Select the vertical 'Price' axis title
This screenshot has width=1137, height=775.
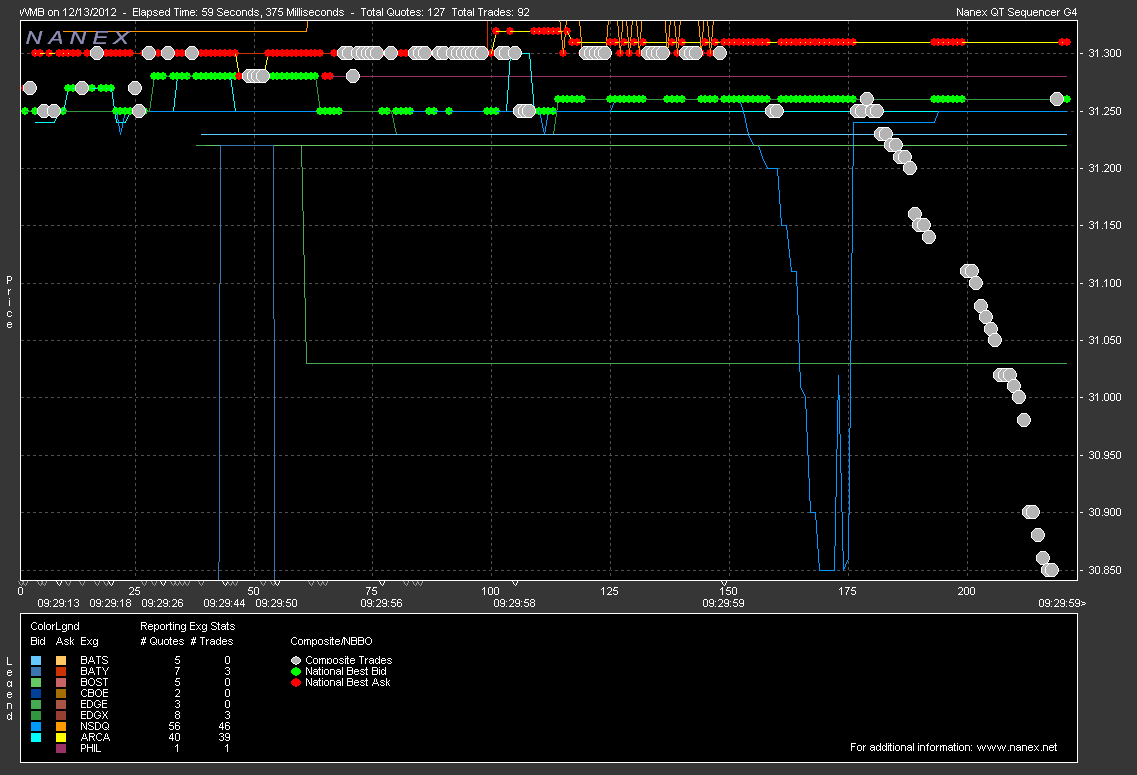(9, 302)
